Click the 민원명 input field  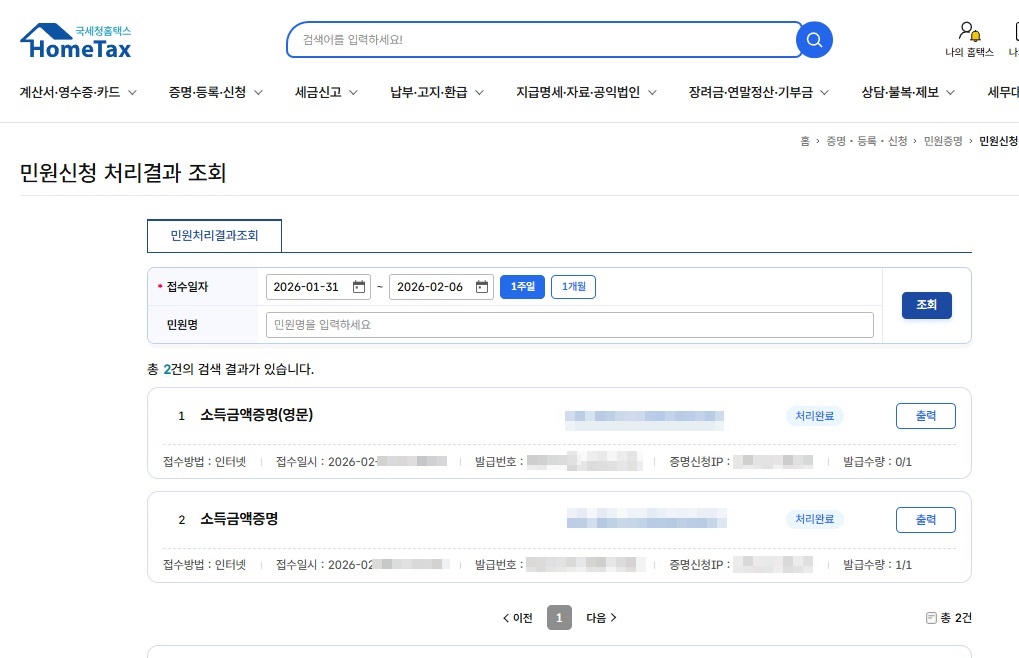569,324
